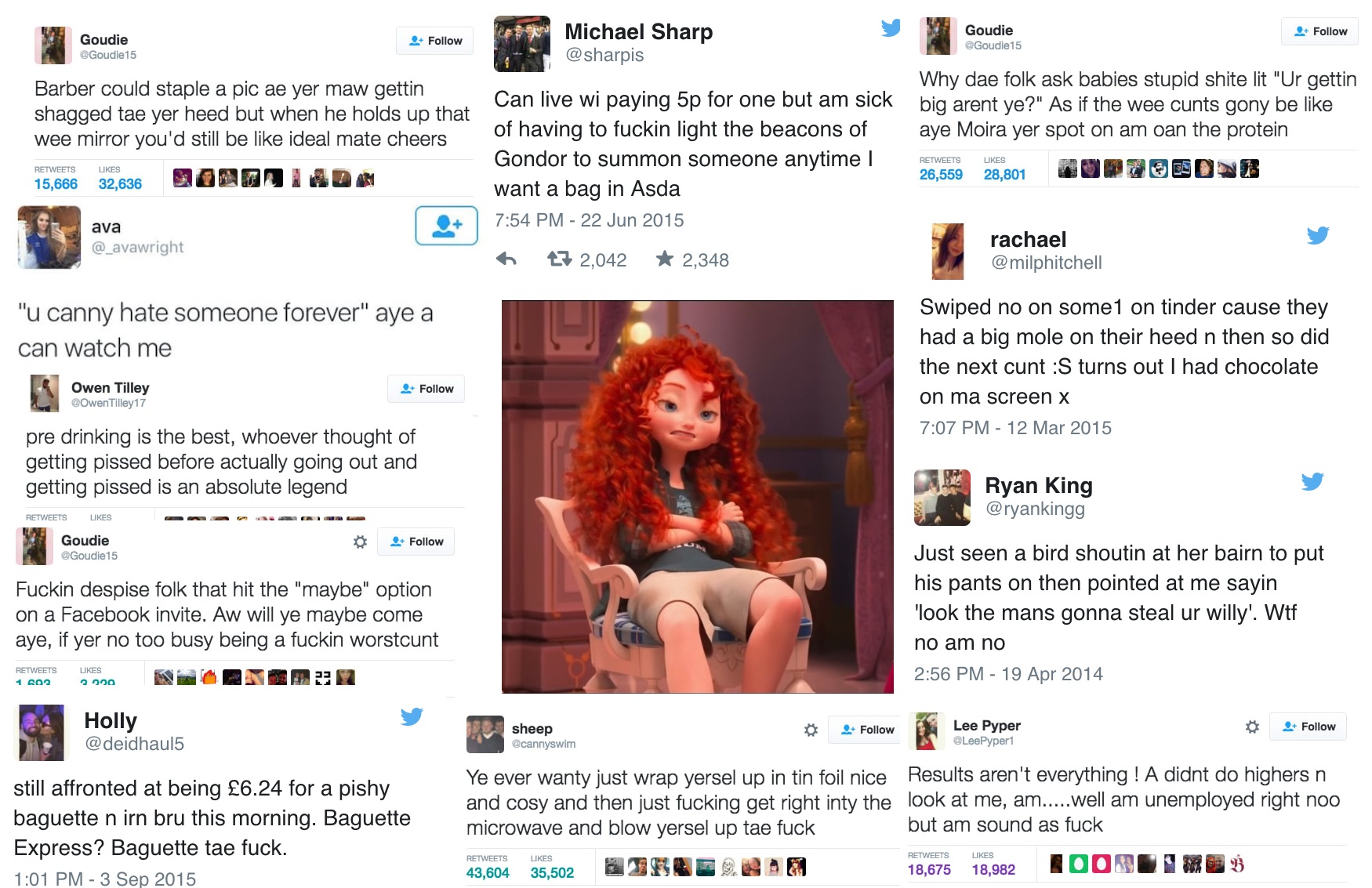Retweet Michael Sharp's tweet via retweet icon

click(559, 259)
